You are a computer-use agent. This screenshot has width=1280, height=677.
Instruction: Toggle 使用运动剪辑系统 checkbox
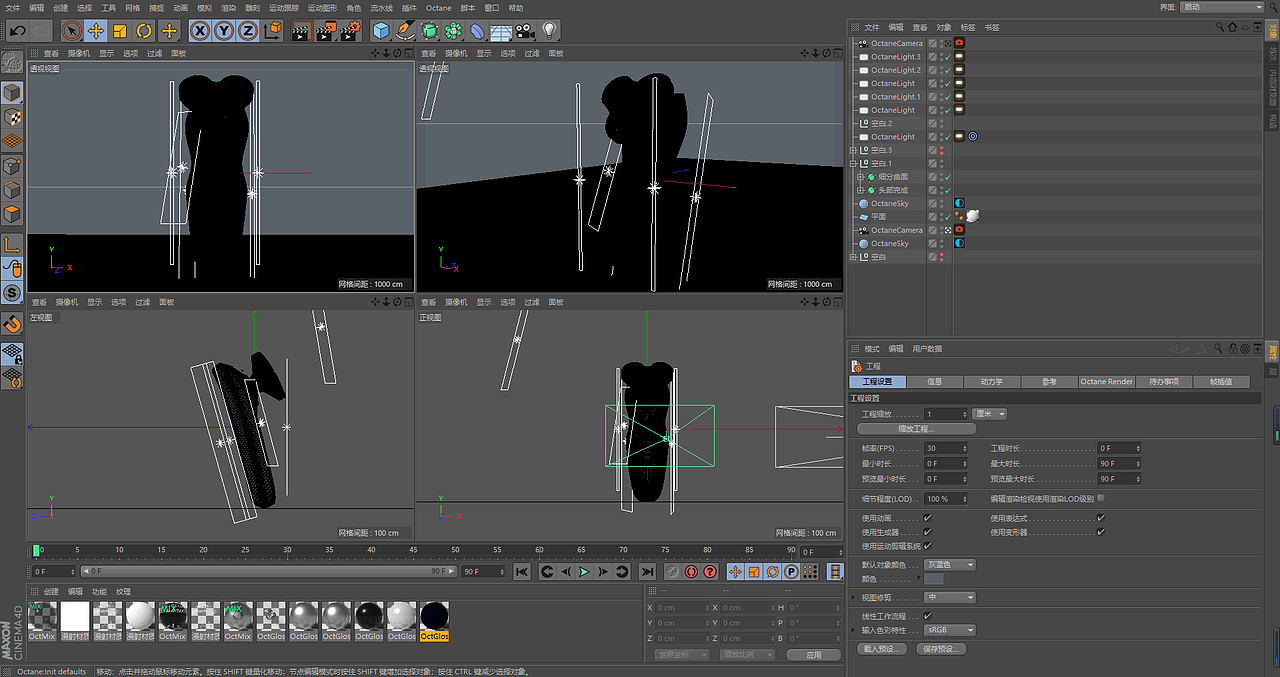927,546
